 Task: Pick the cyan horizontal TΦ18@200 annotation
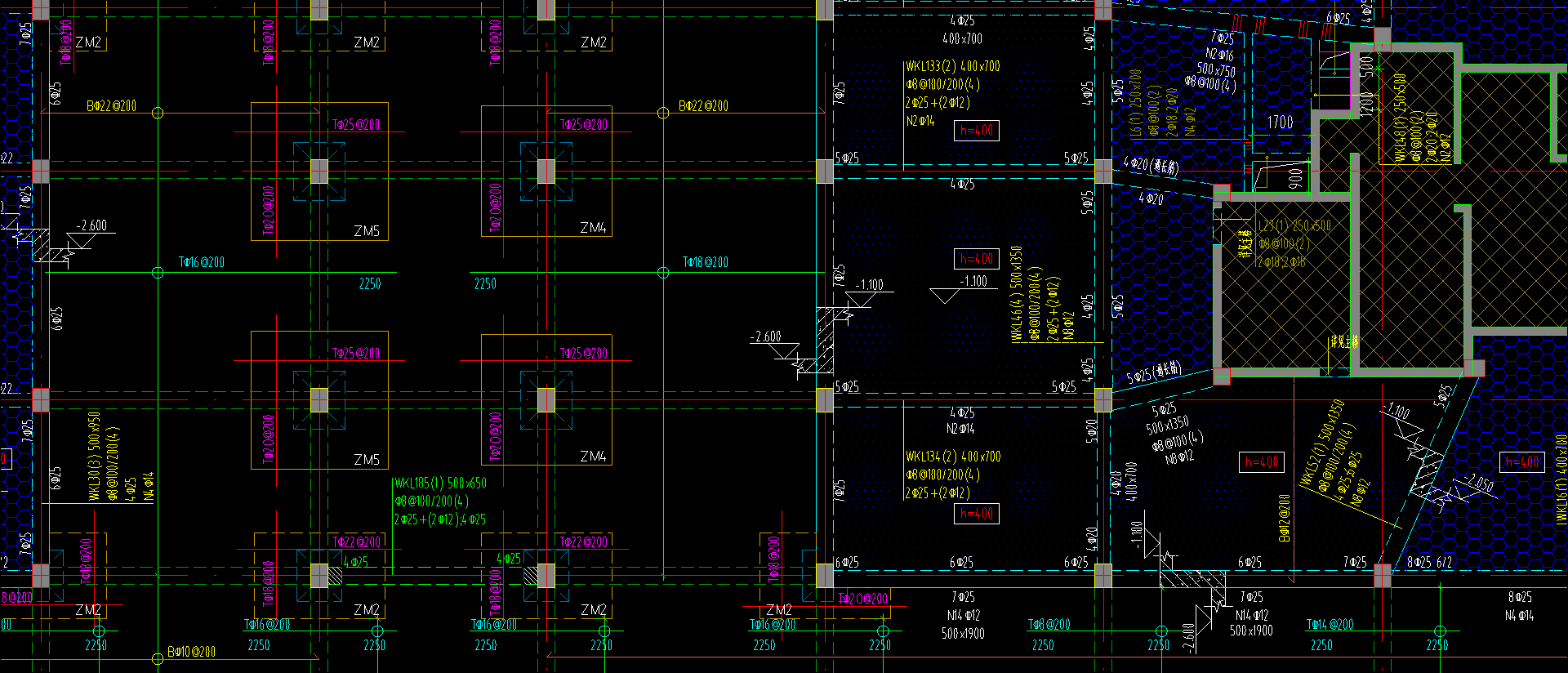click(706, 262)
